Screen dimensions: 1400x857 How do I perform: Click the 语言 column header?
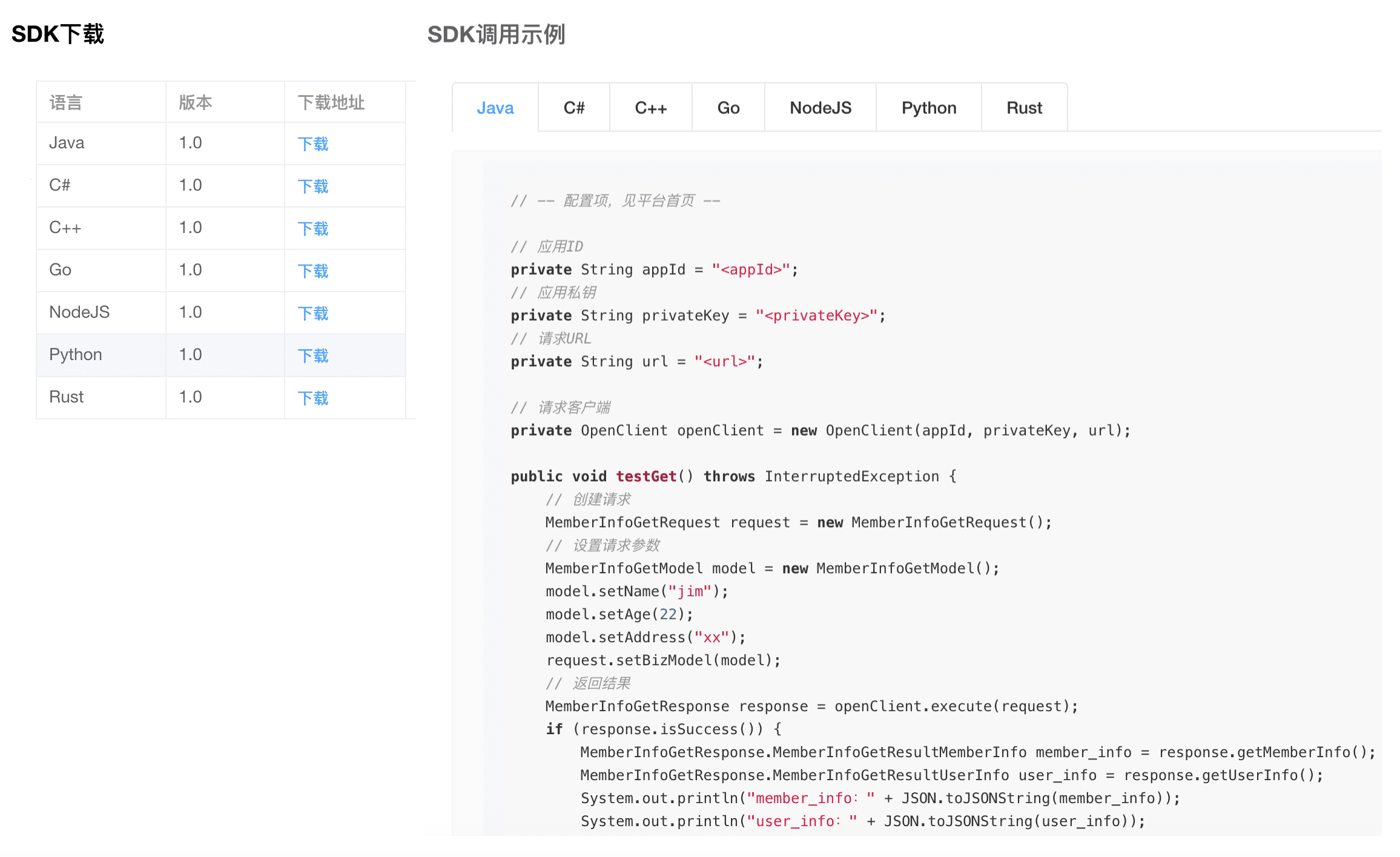point(65,102)
